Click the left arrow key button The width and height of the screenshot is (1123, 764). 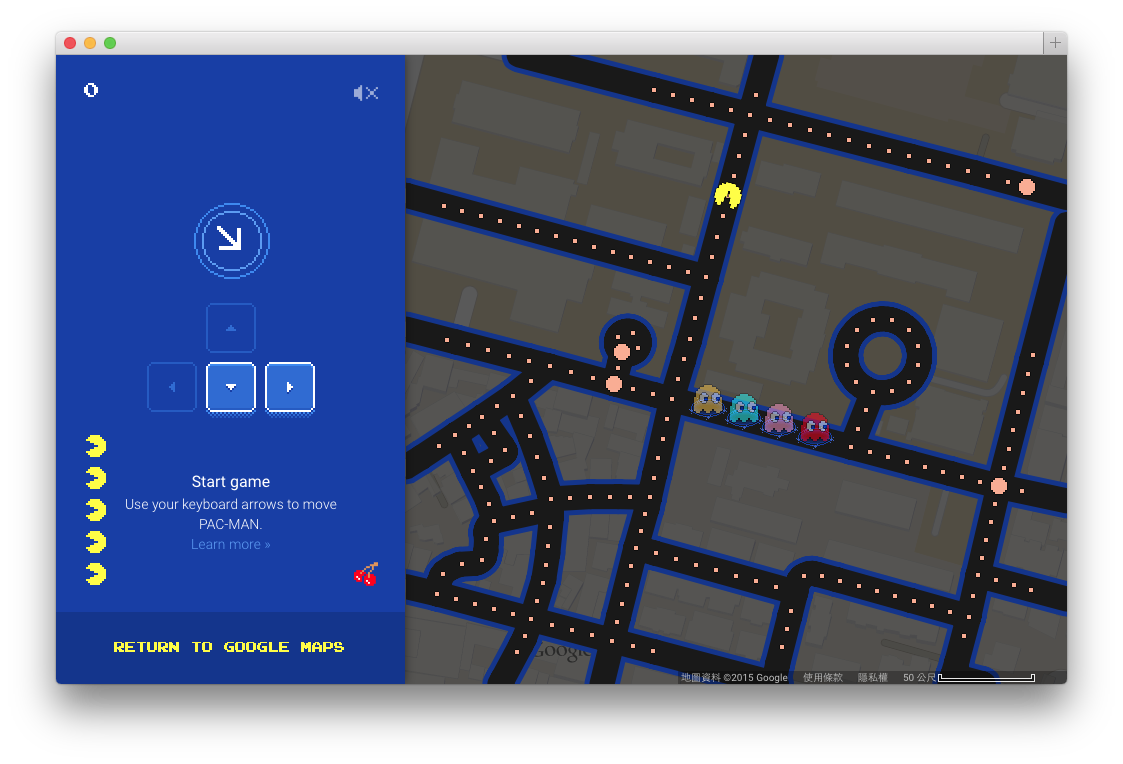[172, 387]
